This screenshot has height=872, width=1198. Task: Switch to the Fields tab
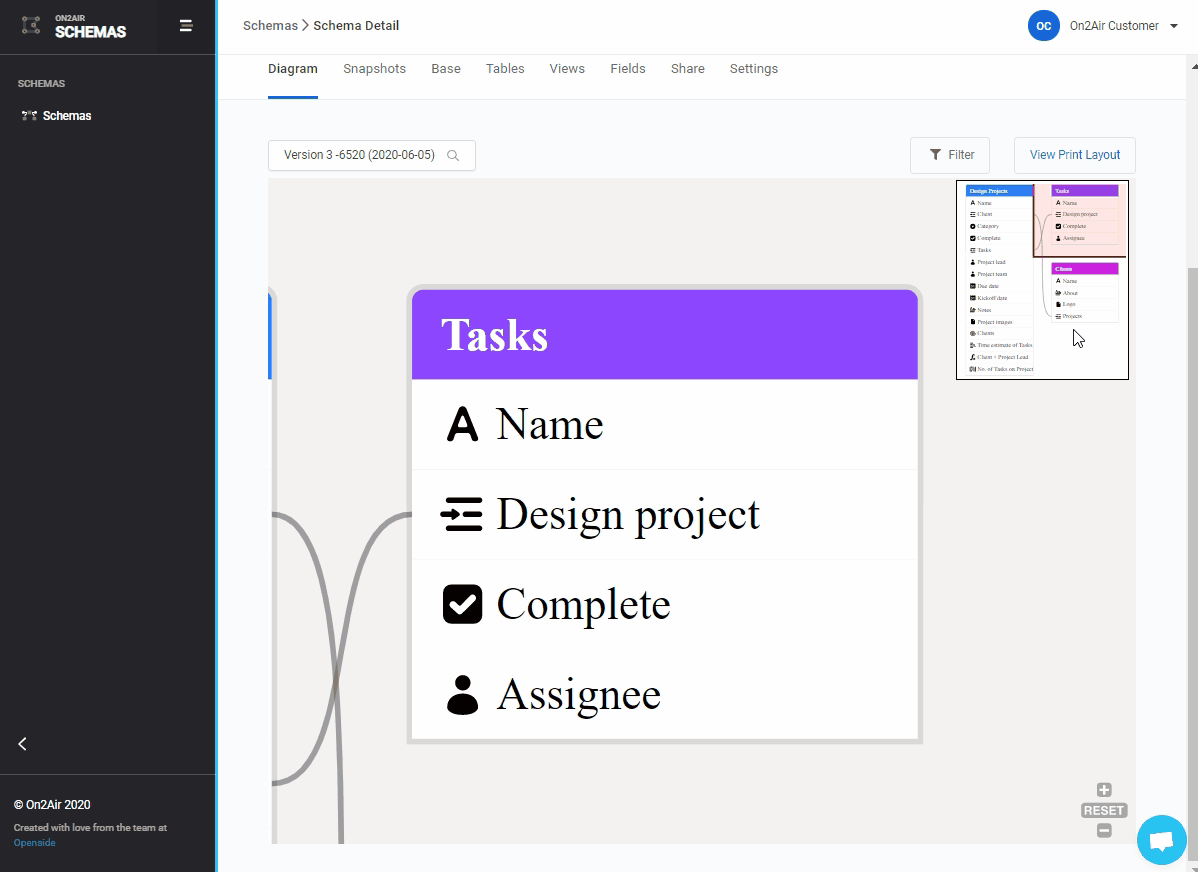627,69
